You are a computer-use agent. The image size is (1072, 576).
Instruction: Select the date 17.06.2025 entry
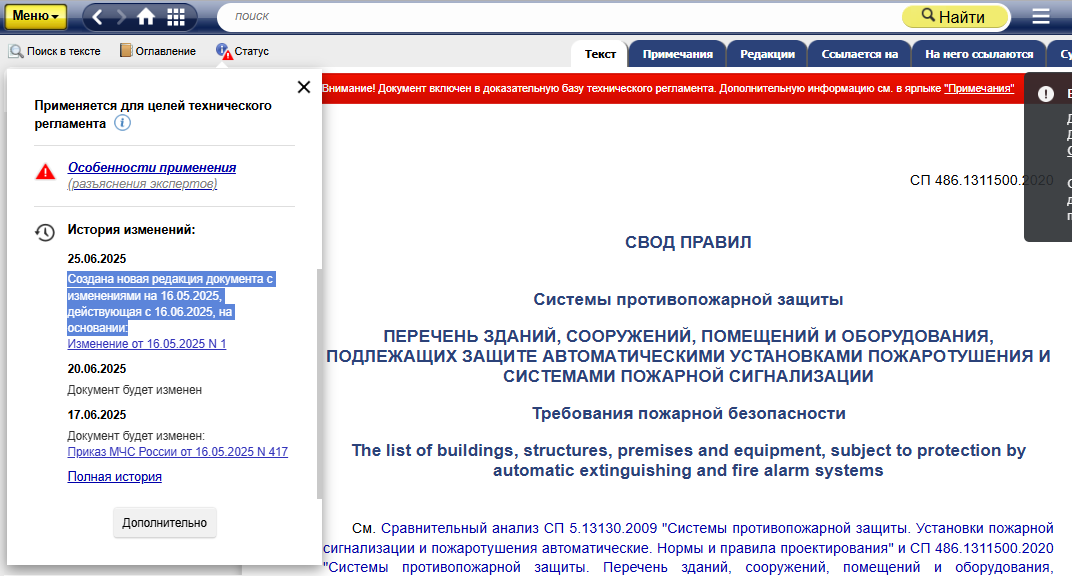point(97,415)
